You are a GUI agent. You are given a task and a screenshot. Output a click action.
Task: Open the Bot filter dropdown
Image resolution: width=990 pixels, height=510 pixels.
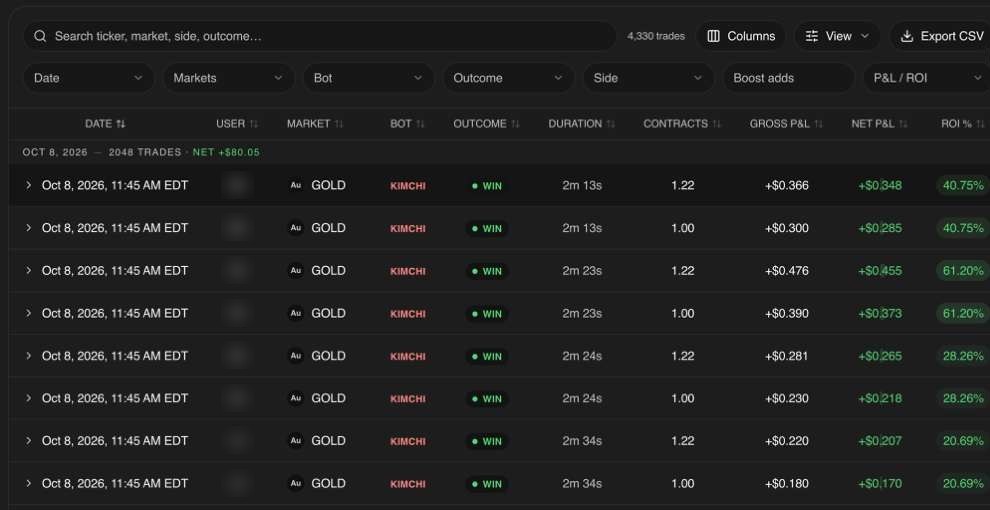[368, 78]
